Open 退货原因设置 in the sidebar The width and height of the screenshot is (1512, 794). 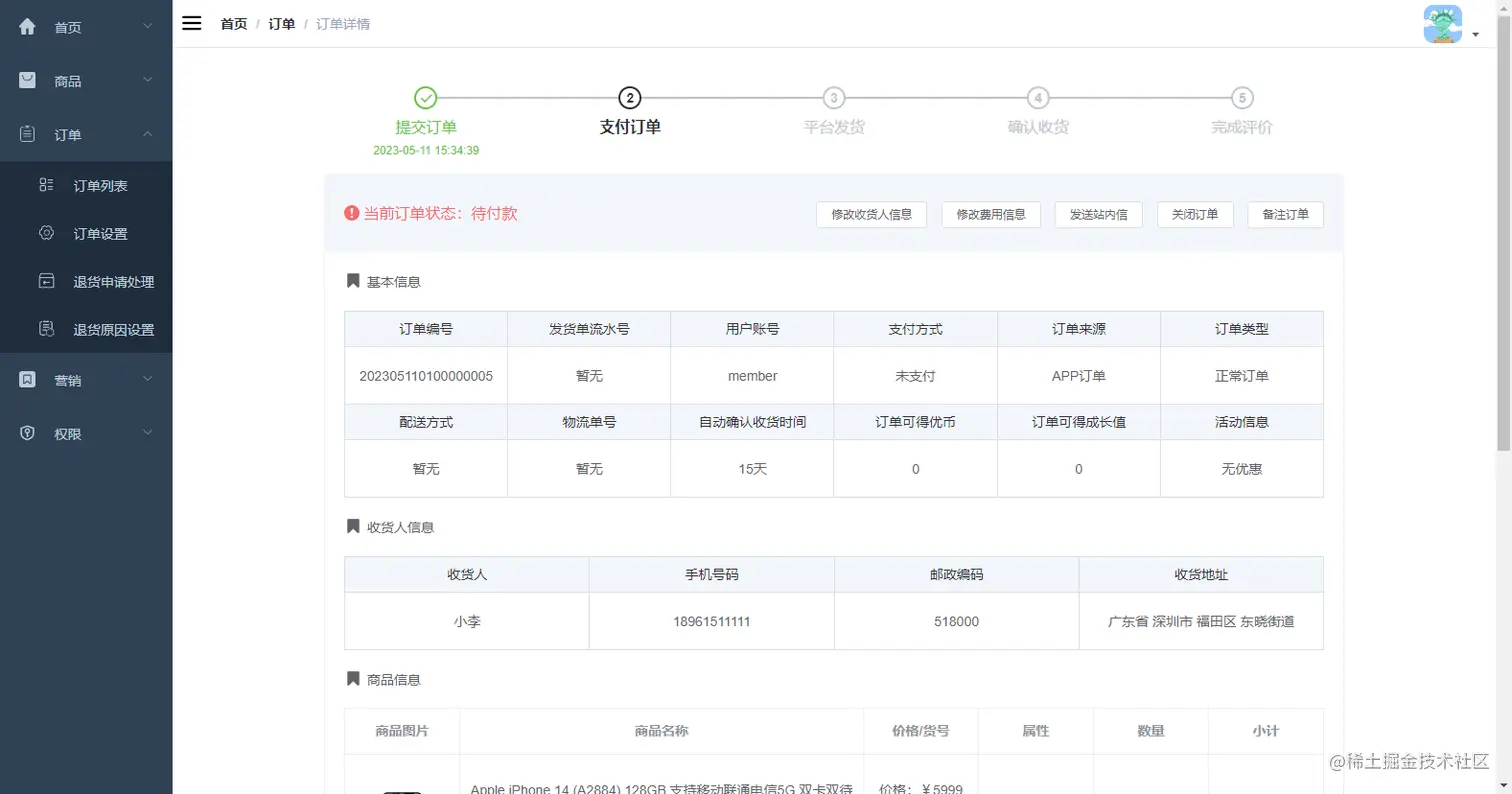(x=86, y=330)
